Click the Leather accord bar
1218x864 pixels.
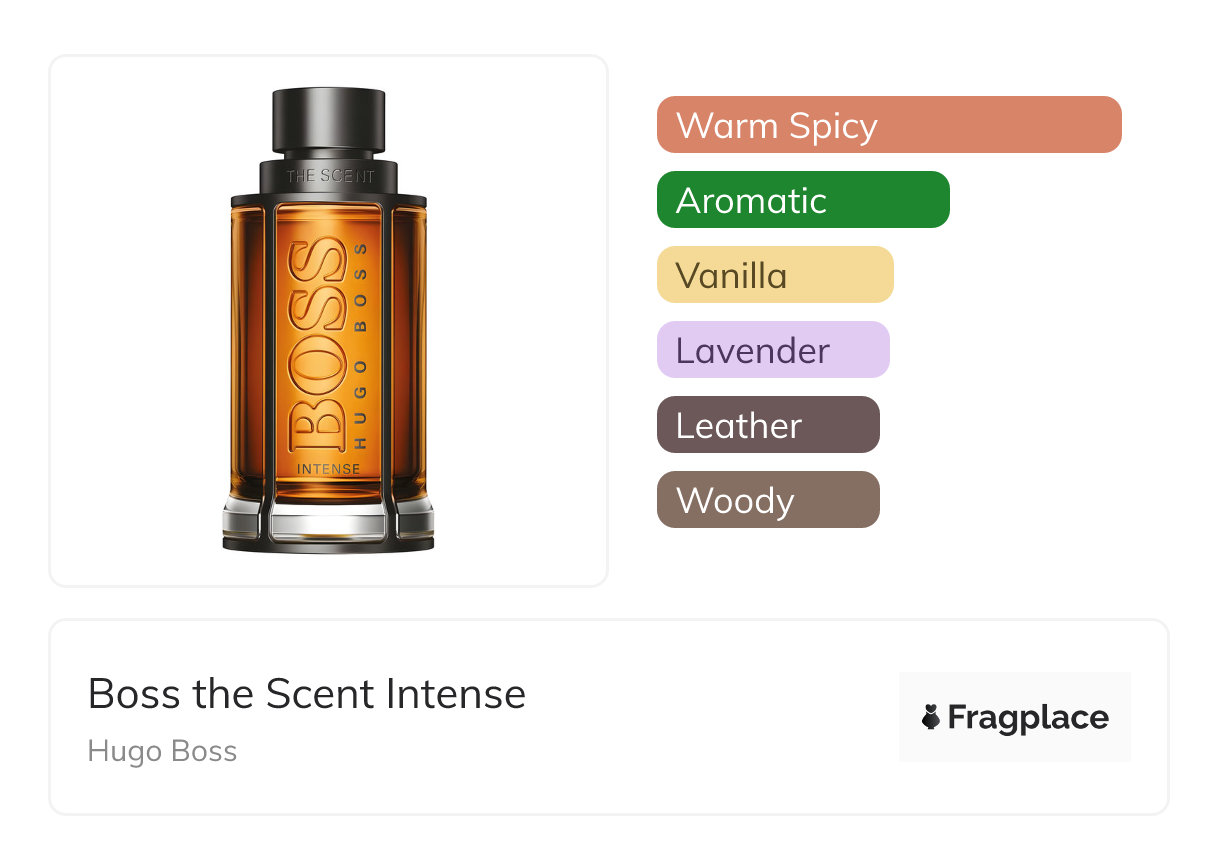pyautogui.click(x=768, y=425)
